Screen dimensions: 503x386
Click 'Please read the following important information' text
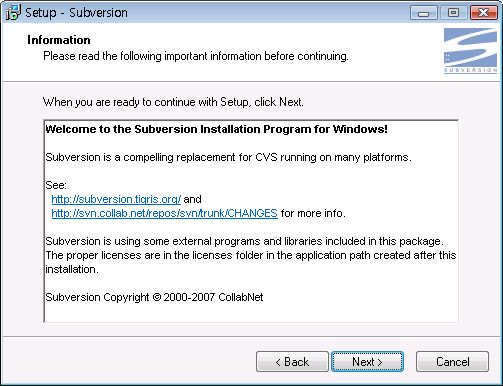[196, 56]
